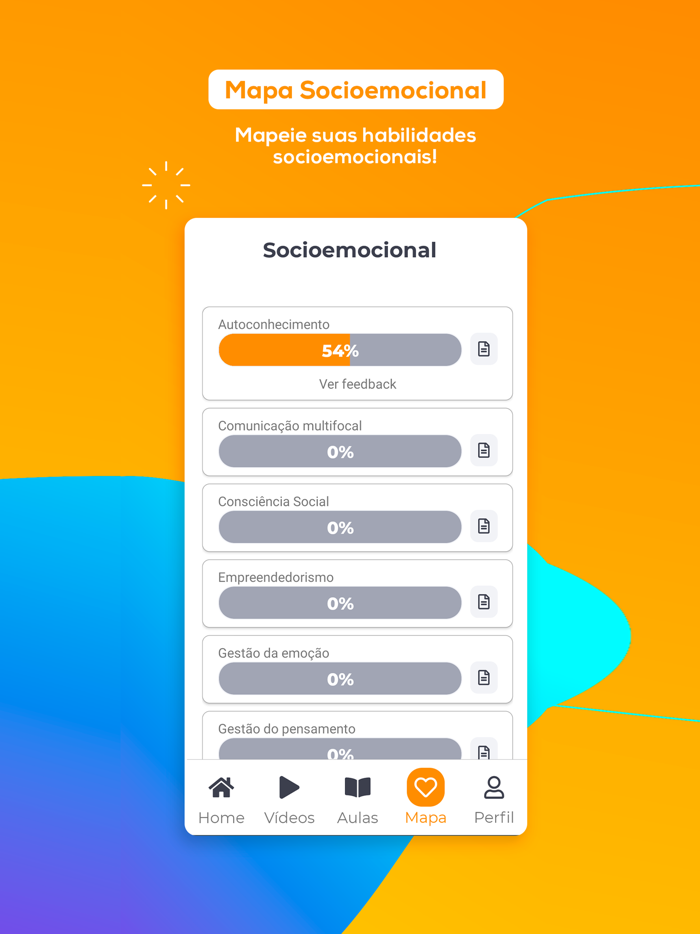Tap the Comunicação multifocal 0% progress bar
The image size is (700, 934).
coord(340,452)
